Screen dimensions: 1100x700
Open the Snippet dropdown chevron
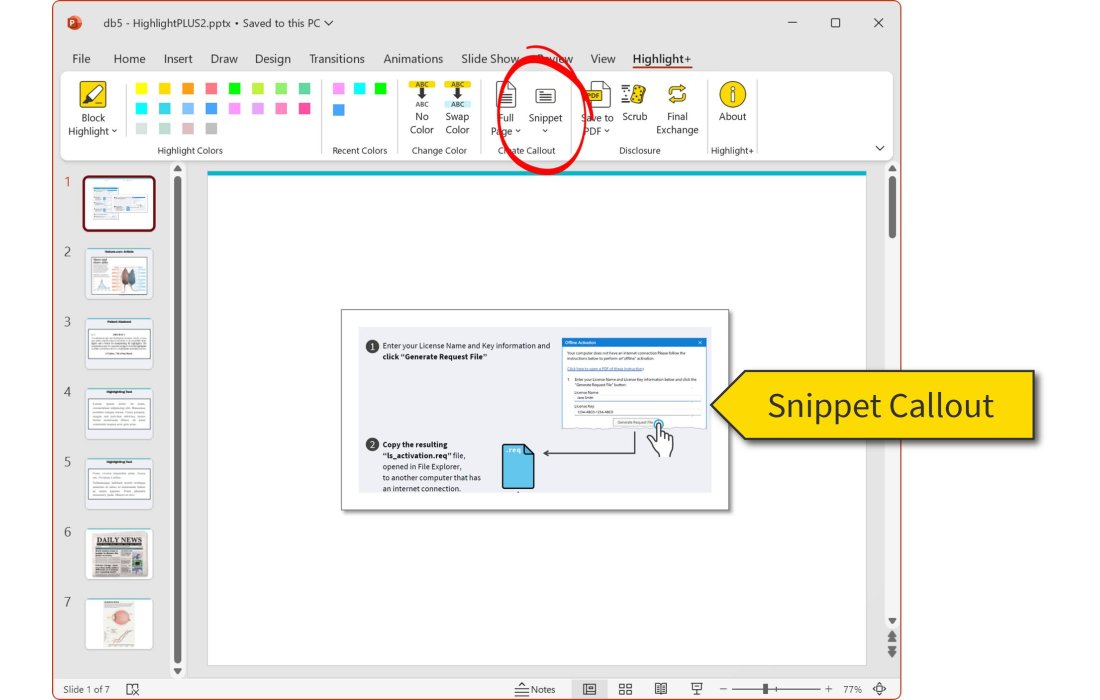pyautogui.click(x=545, y=131)
